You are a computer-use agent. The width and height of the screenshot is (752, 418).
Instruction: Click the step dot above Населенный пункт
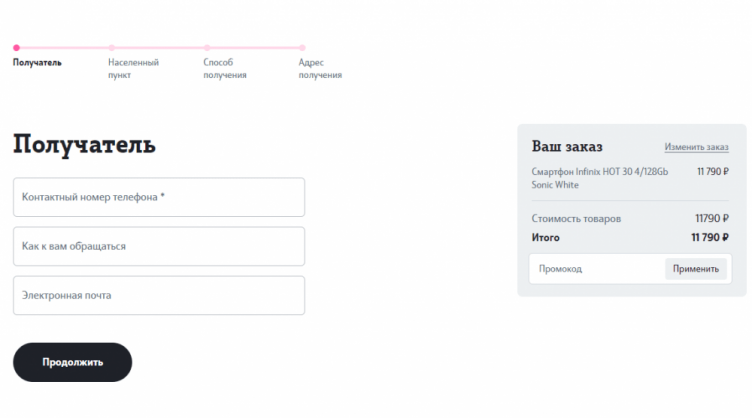tap(112, 47)
